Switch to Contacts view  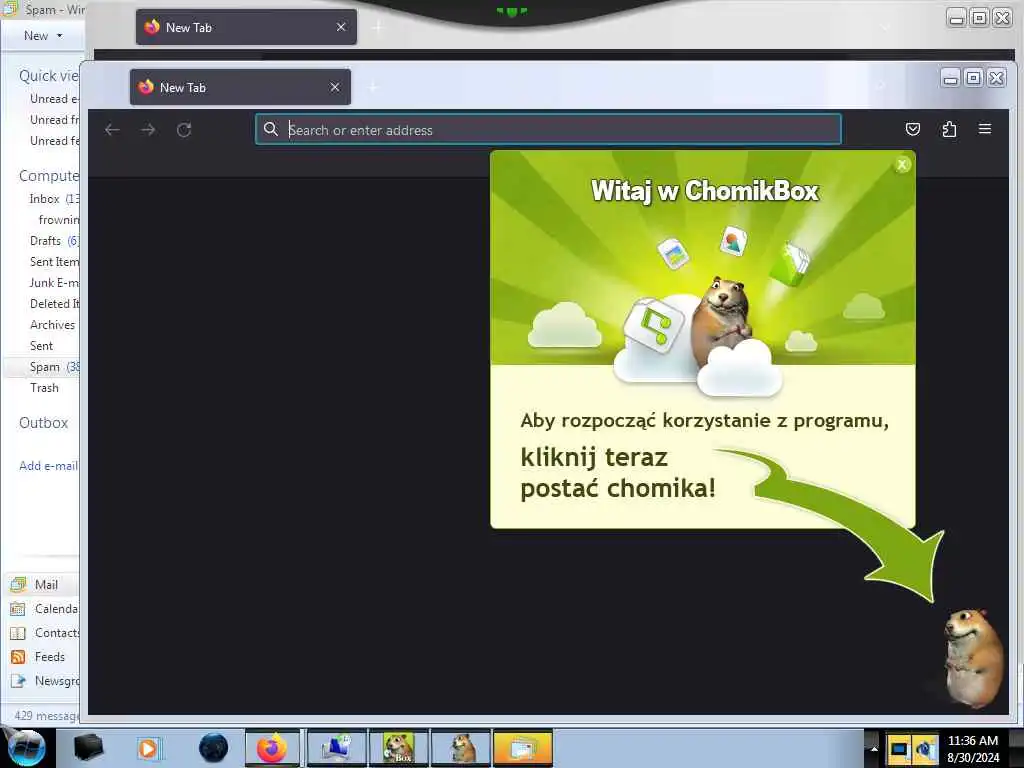click(x=43, y=633)
